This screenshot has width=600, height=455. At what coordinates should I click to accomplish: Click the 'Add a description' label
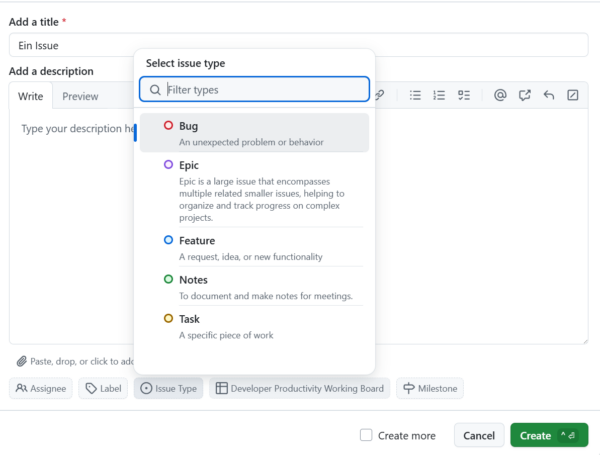click(x=51, y=71)
